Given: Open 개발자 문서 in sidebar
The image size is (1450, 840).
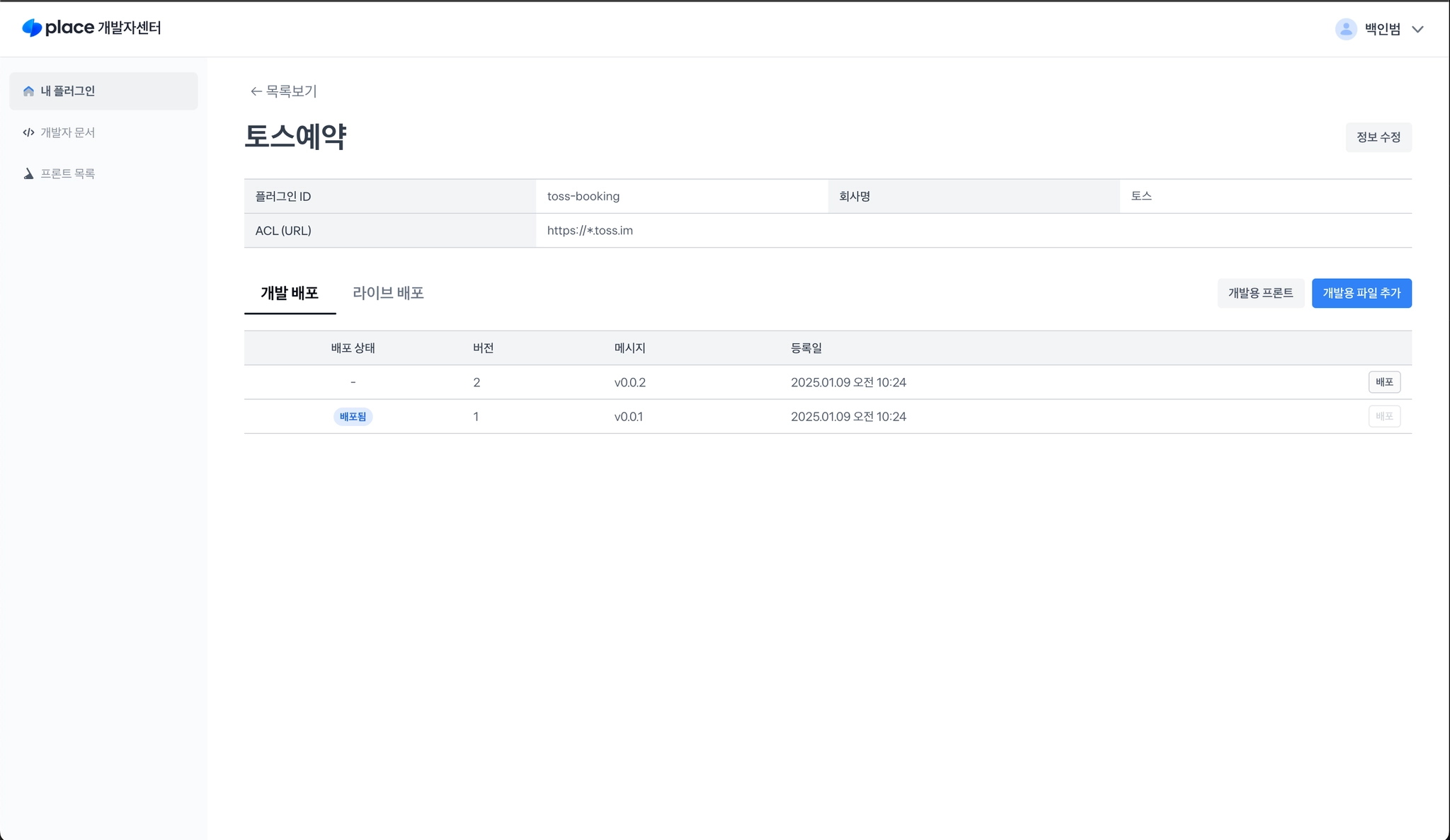Looking at the screenshot, I should (x=67, y=132).
